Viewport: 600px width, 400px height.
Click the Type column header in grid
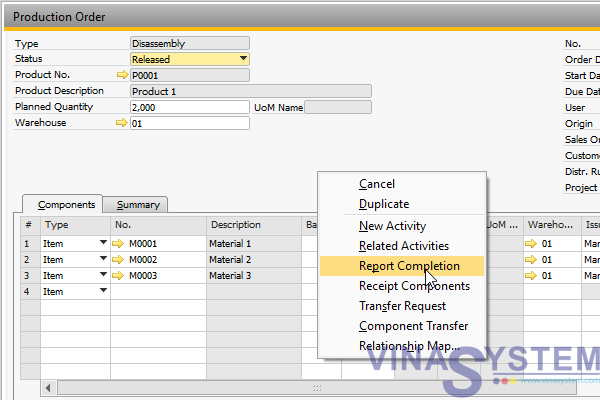click(x=75, y=225)
